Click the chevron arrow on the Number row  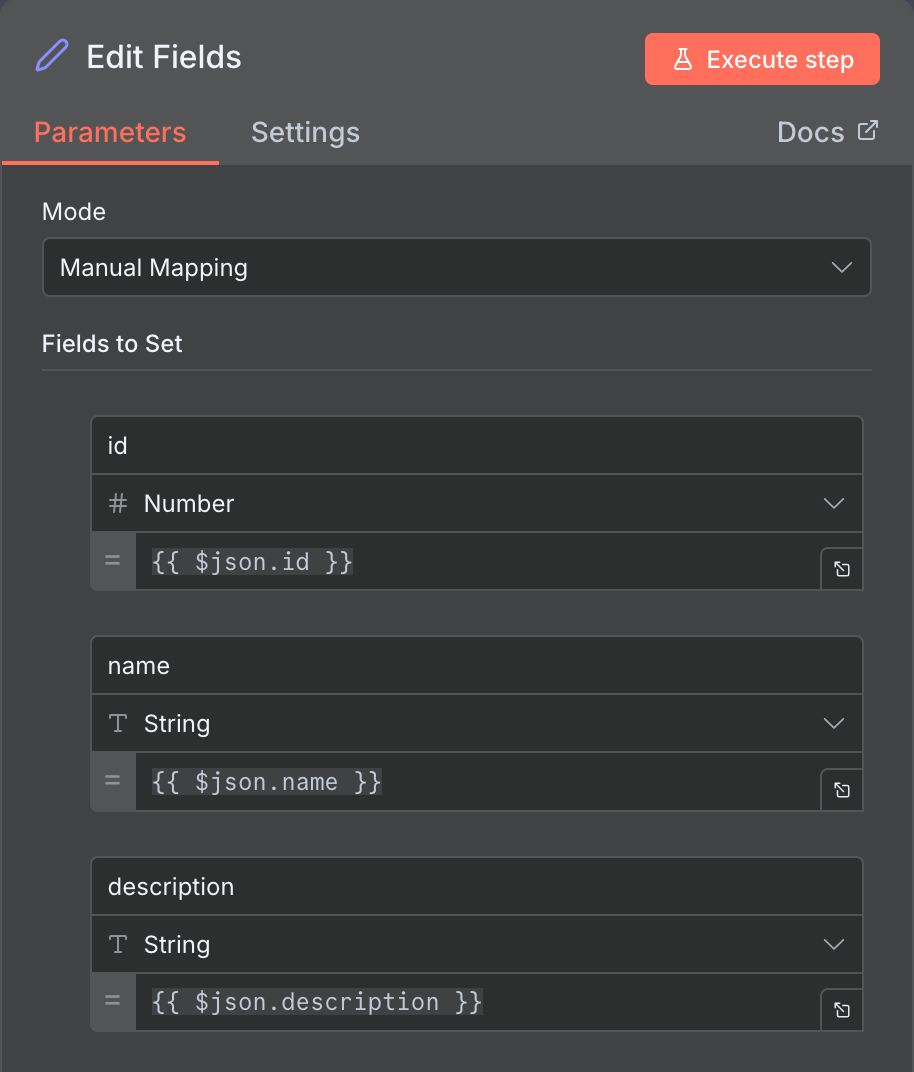pyautogui.click(x=833, y=504)
